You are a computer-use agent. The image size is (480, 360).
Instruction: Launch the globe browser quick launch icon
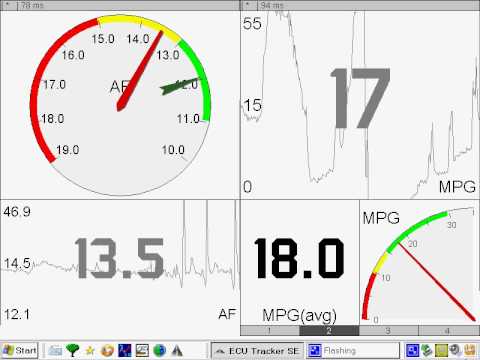(160, 351)
